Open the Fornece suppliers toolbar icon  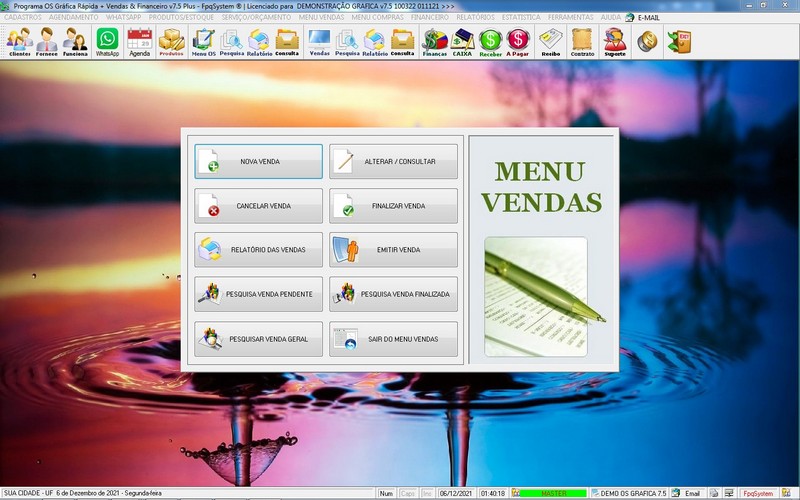46,42
